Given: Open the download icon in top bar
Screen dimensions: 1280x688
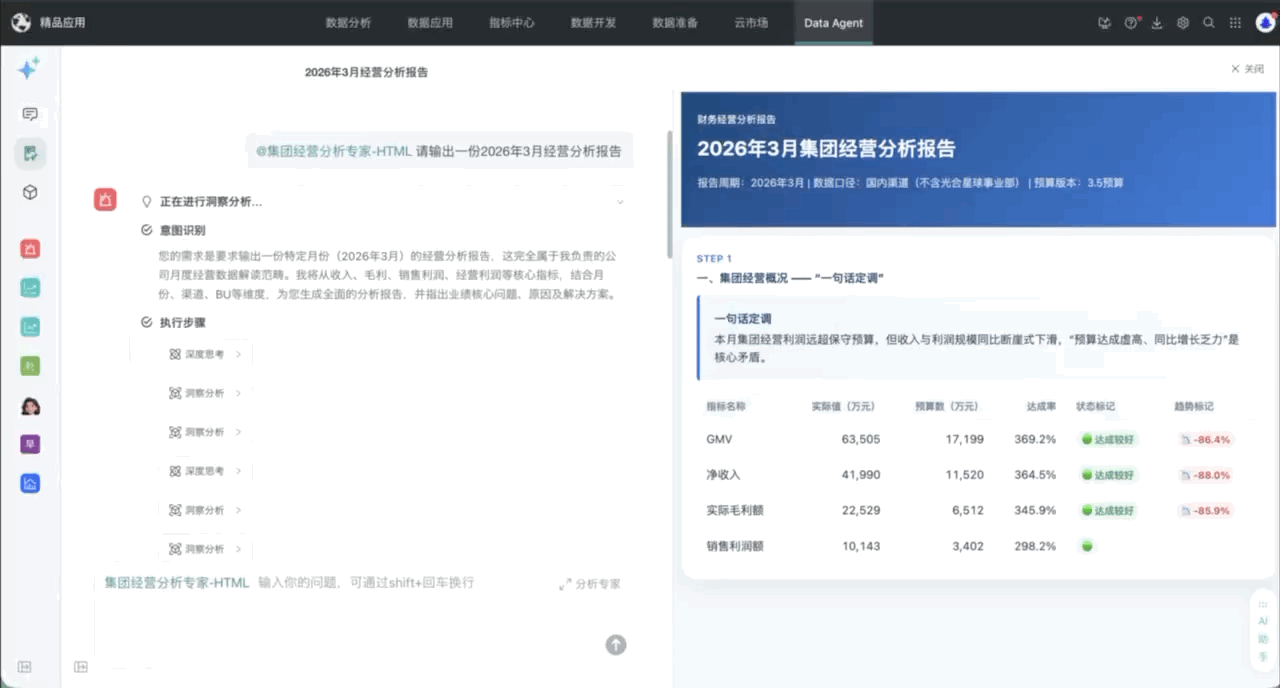Looking at the screenshot, I should coord(1157,23).
